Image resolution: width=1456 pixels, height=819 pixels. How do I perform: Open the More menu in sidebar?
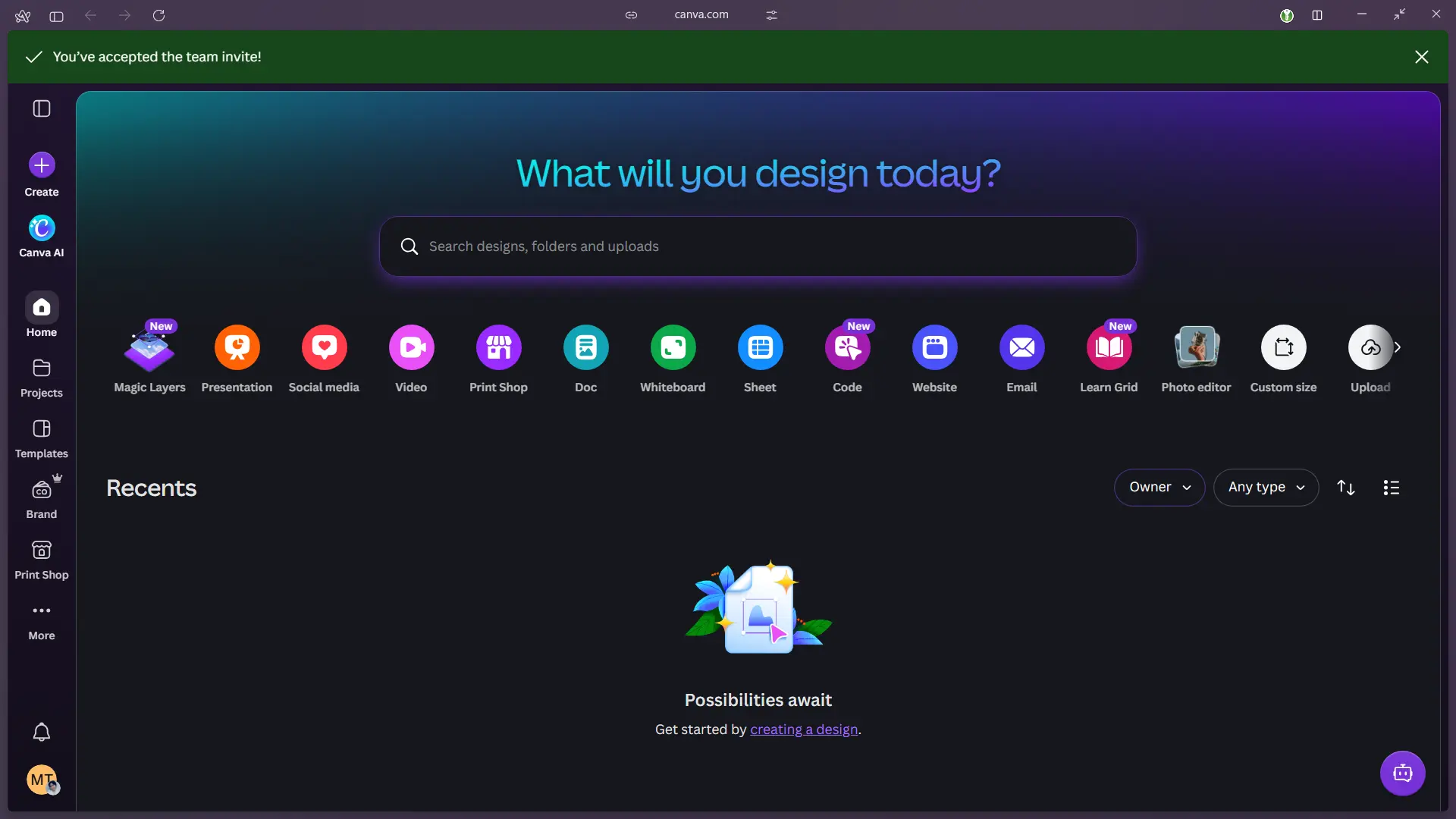[x=42, y=622]
